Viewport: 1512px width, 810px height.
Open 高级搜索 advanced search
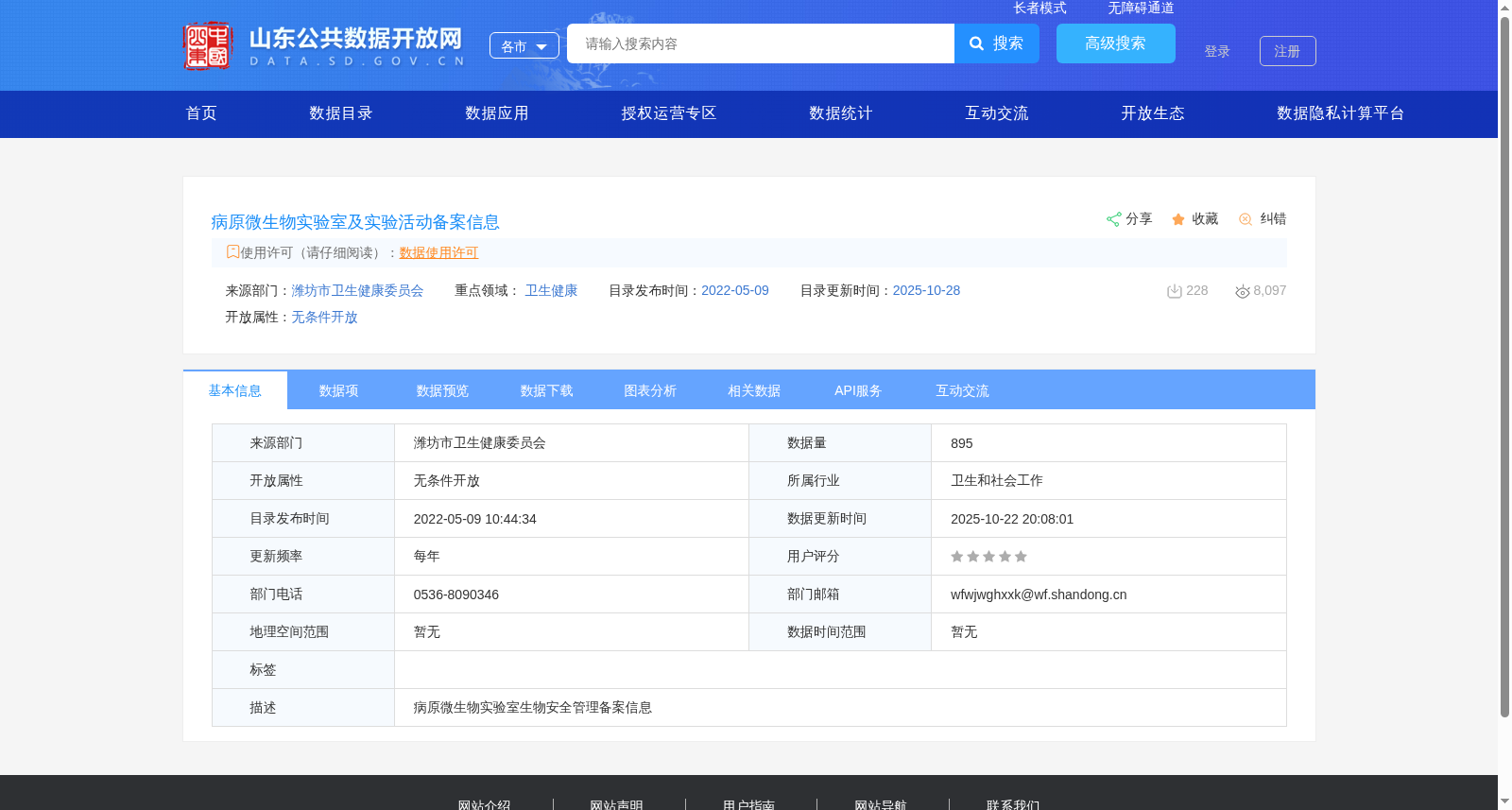1116,43
